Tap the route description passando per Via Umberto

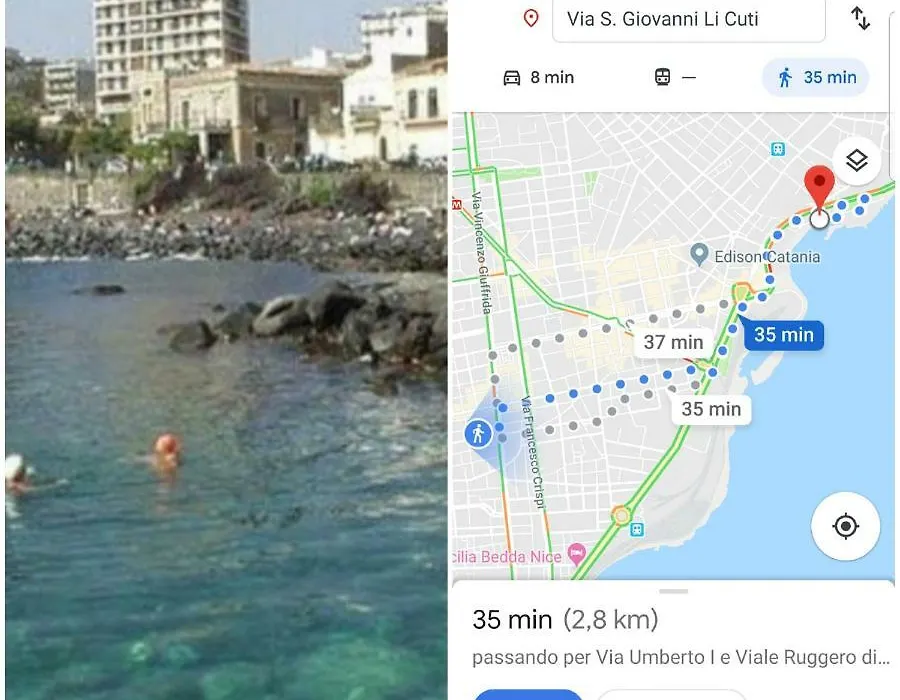coord(681,658)
